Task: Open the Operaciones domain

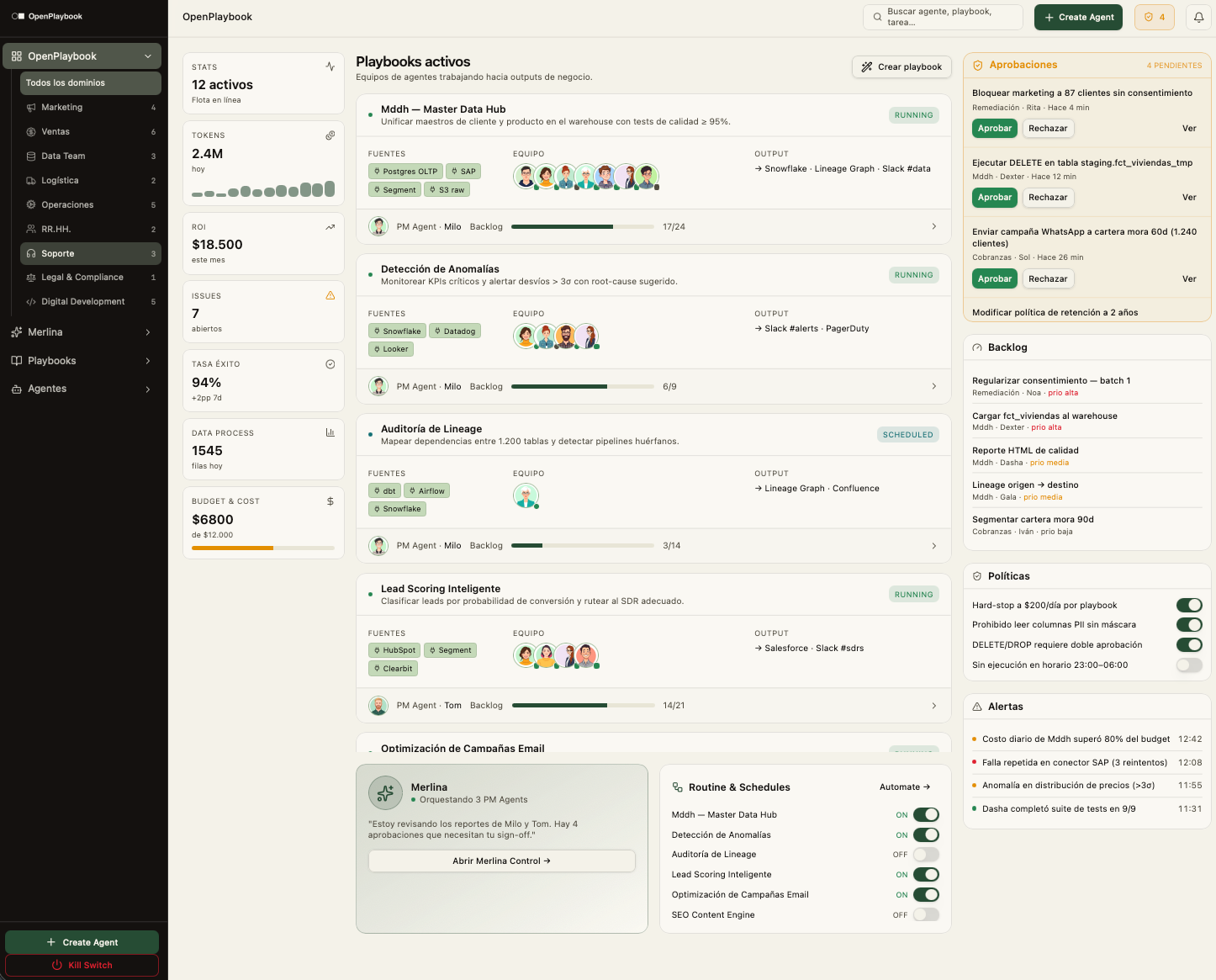Action: click(91, 205)
